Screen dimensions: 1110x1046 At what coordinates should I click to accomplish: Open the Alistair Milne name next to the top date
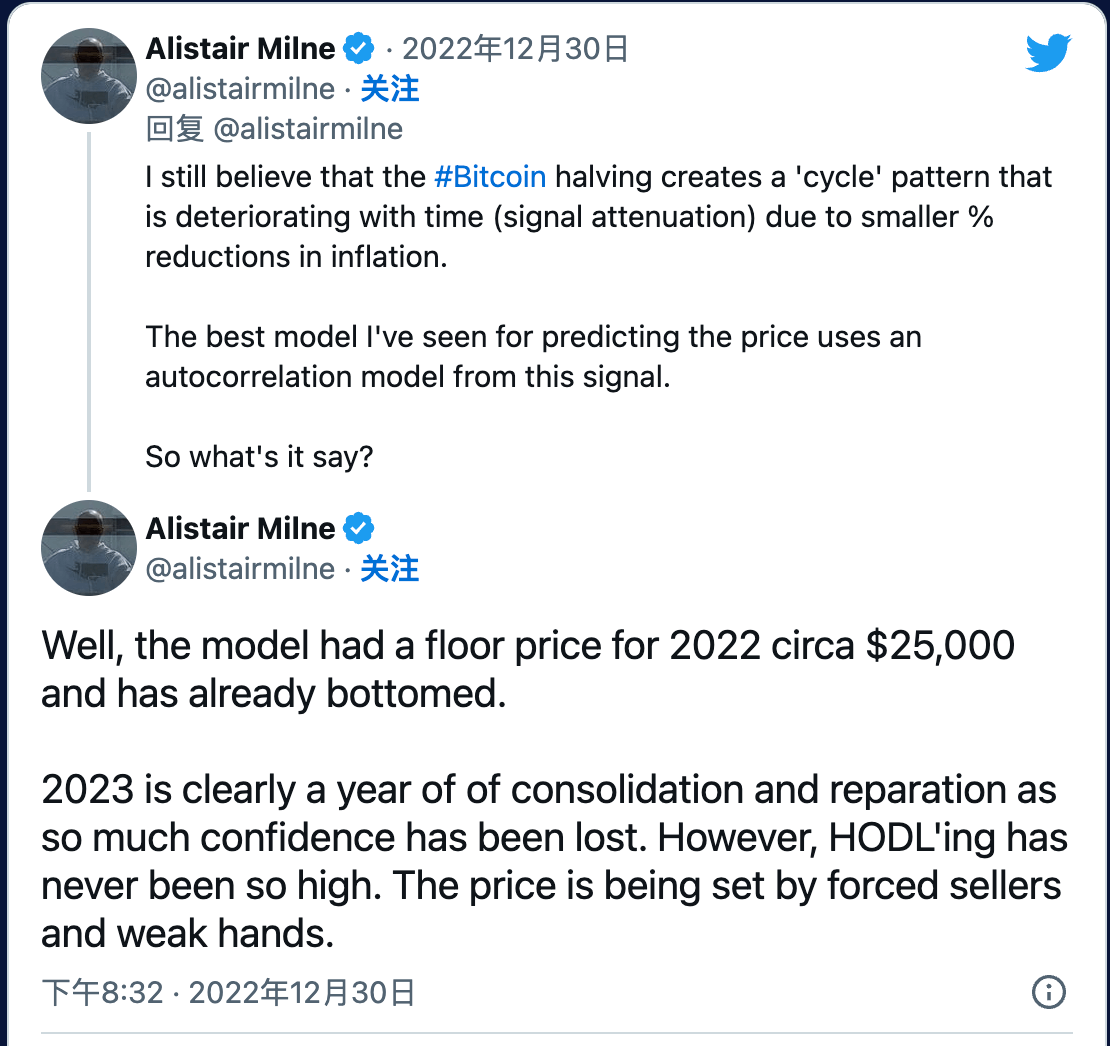click(x=241, y=49)
